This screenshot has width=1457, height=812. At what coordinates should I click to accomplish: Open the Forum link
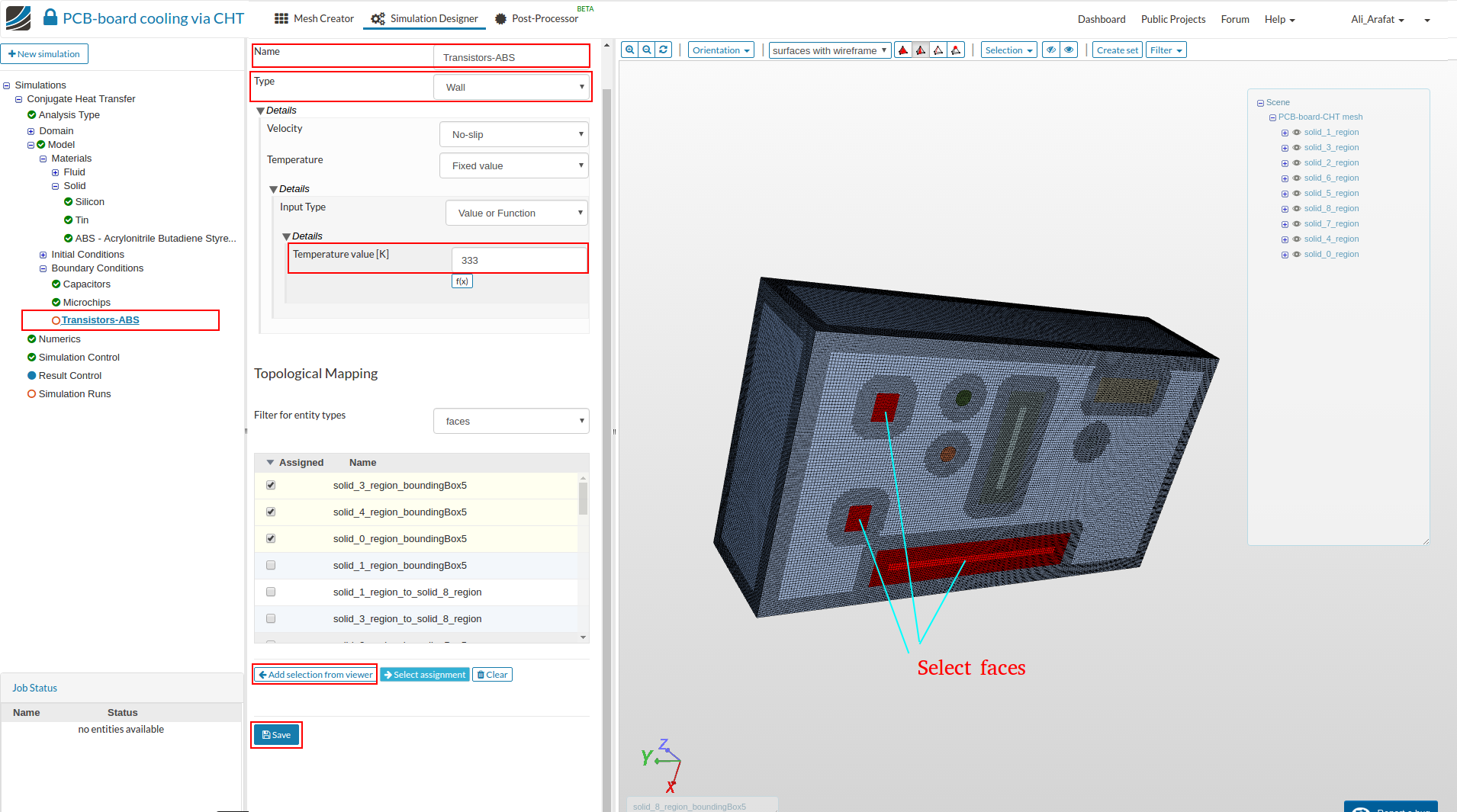point(1235,19)
